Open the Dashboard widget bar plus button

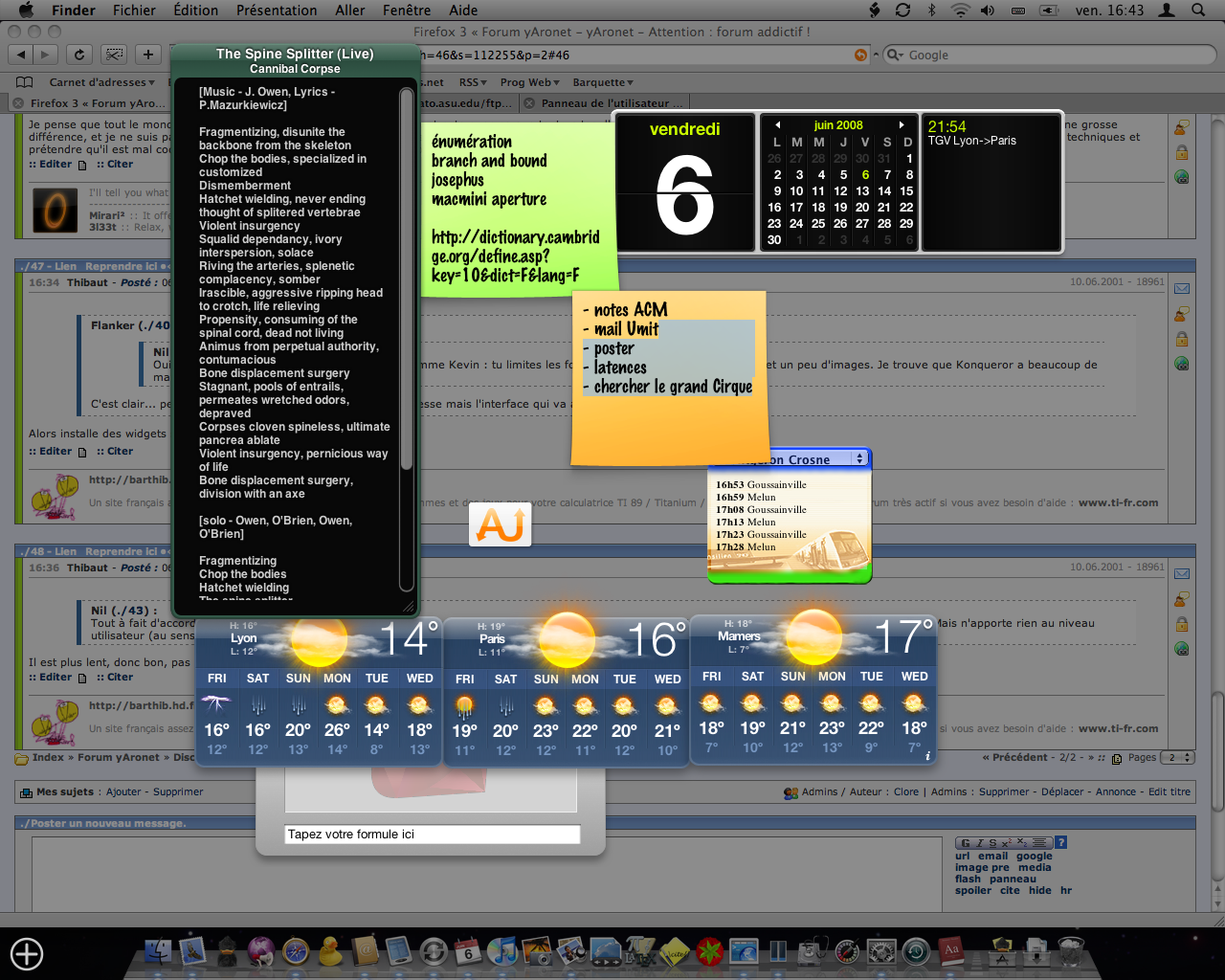pyautogui.click(x=27, y=954)
